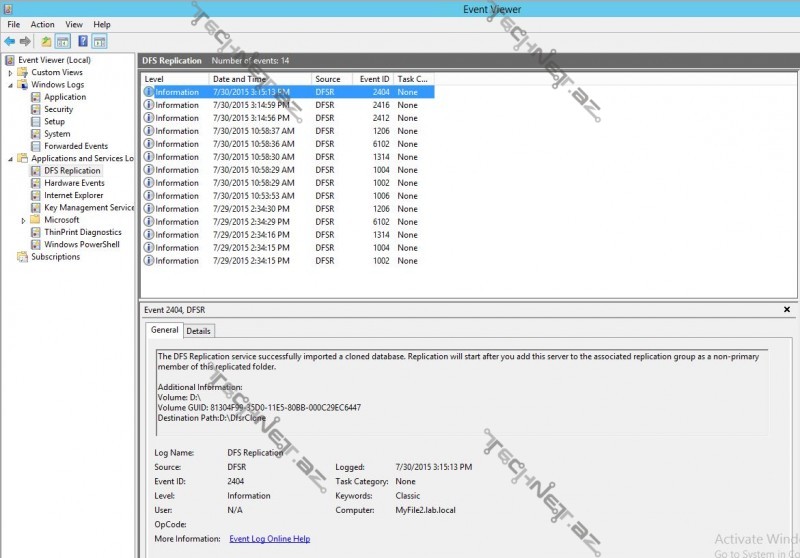Open the Action menu
The image size is (800, 558).
point(43,24)
